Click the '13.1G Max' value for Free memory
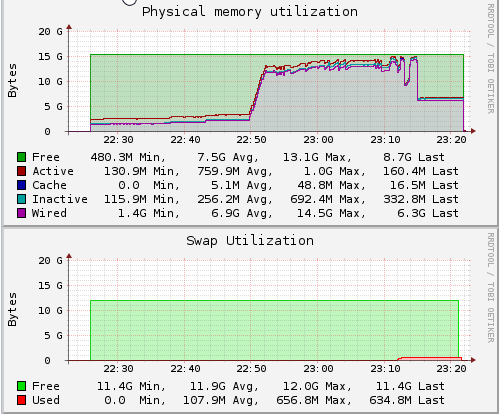500x414 pixels. pyautogui.click(x=317, y=157)
